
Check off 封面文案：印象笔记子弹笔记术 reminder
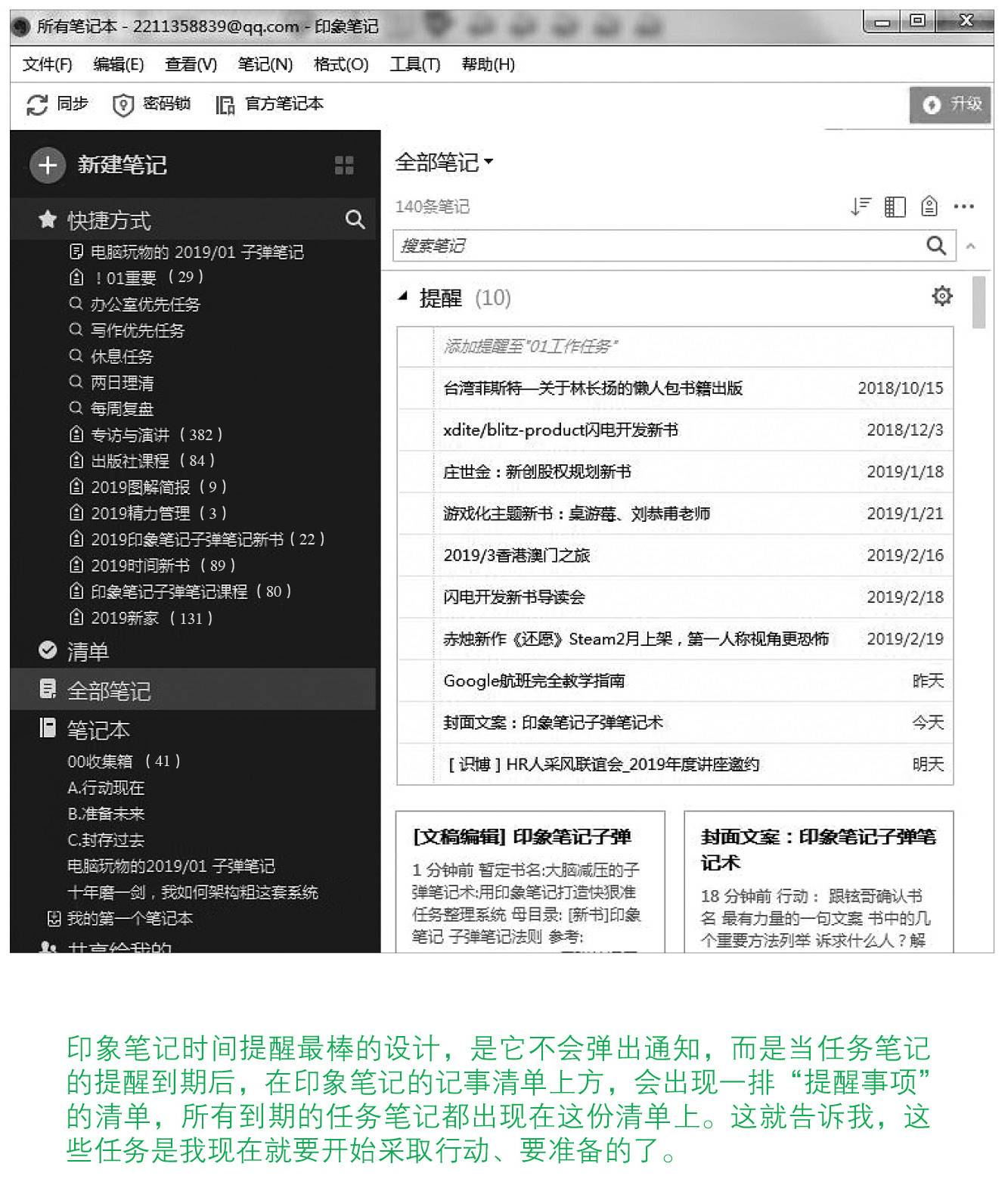pos(416,722)
